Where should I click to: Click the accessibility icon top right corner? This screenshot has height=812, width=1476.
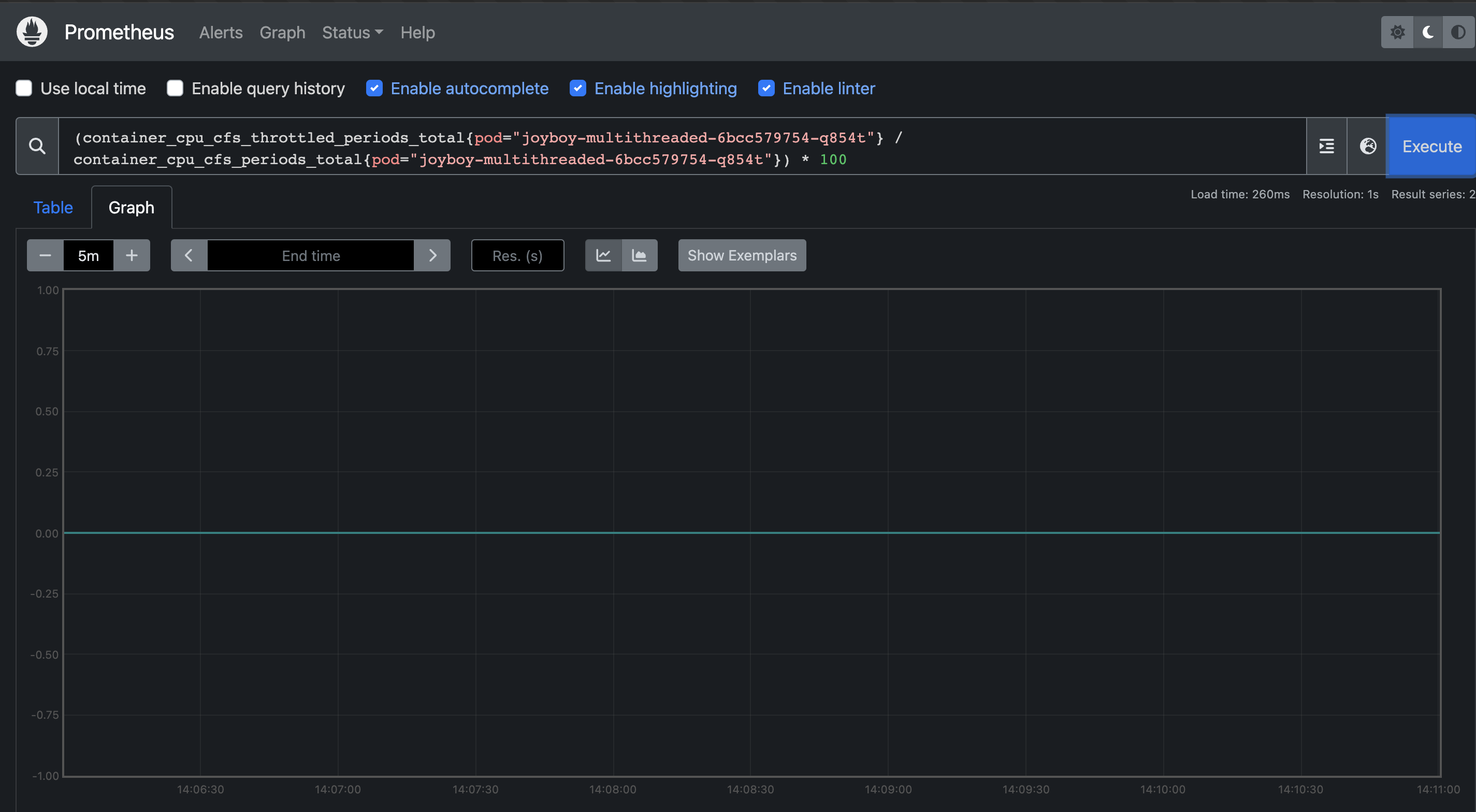[x=1457, y=31]
